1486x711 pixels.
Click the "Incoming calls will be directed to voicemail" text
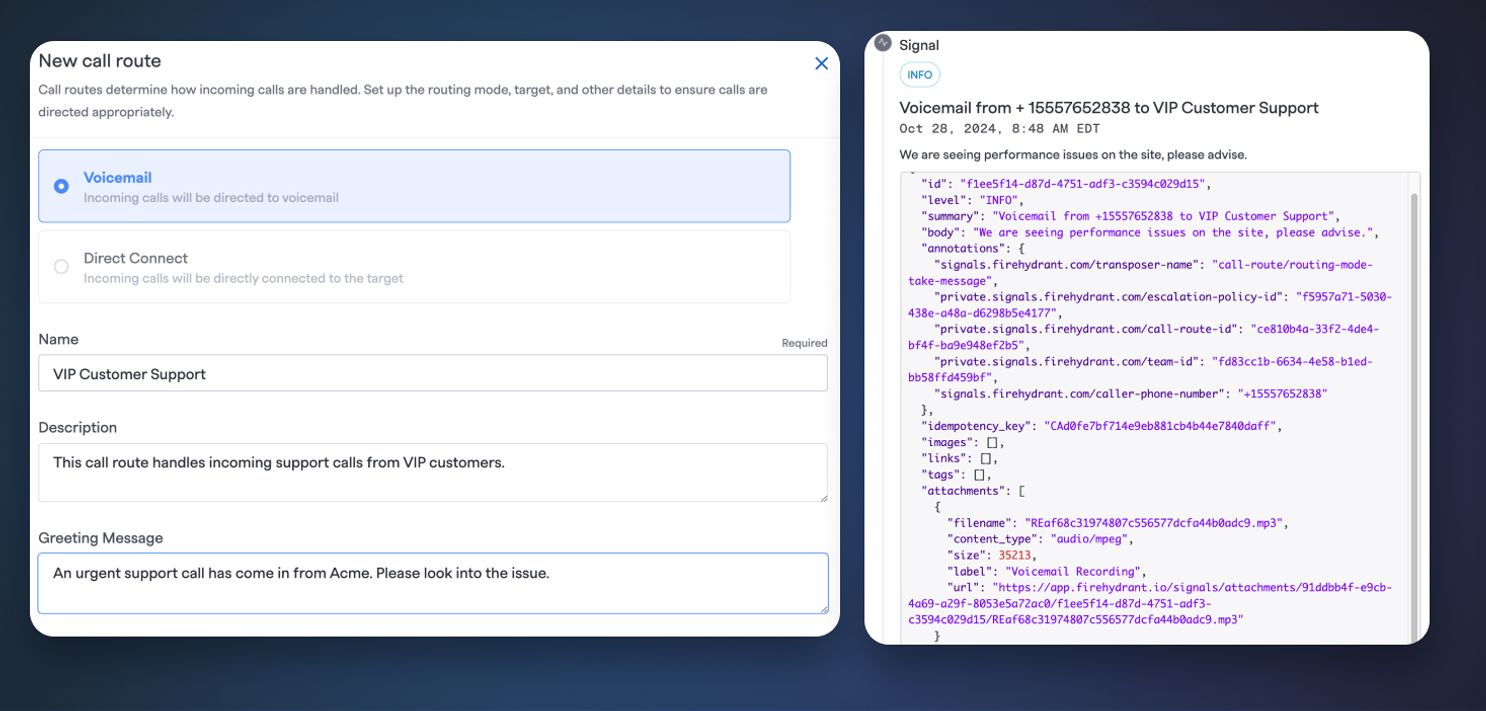pos(211,198)
